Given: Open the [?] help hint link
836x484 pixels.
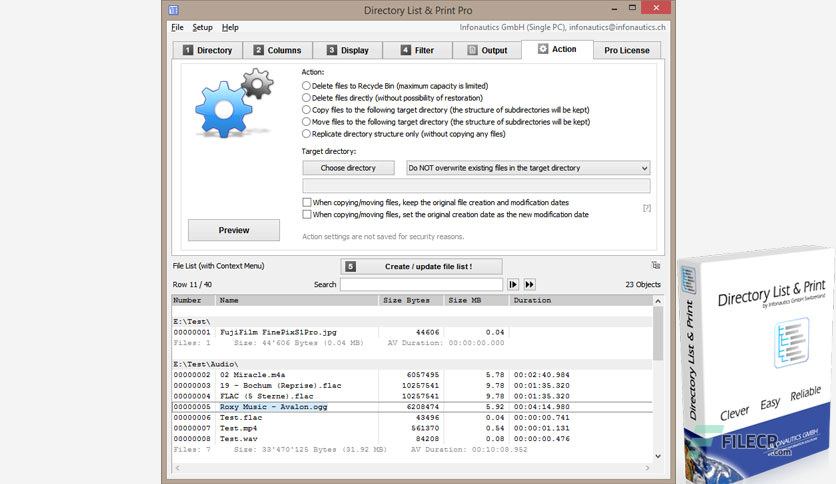Looking at the screenshot, I should coord(647,208).
